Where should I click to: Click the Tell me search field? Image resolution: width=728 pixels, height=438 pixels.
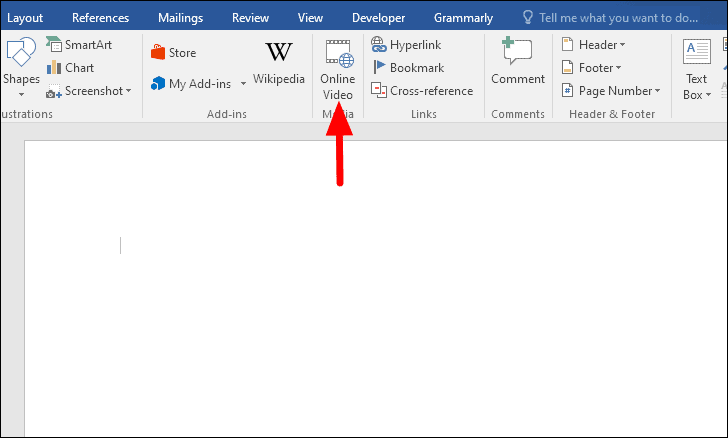[618, 18]
